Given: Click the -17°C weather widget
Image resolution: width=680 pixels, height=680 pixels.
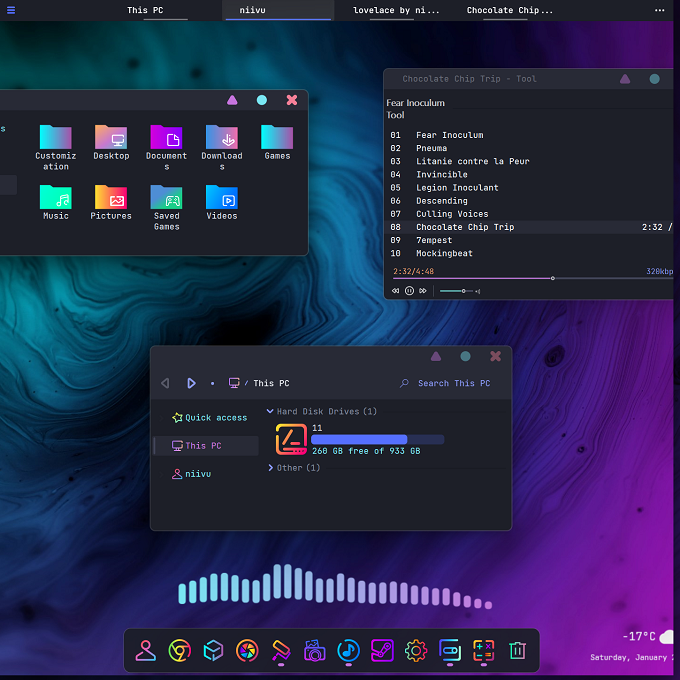Looking at the screenshot, I should [x=647, y=637].
